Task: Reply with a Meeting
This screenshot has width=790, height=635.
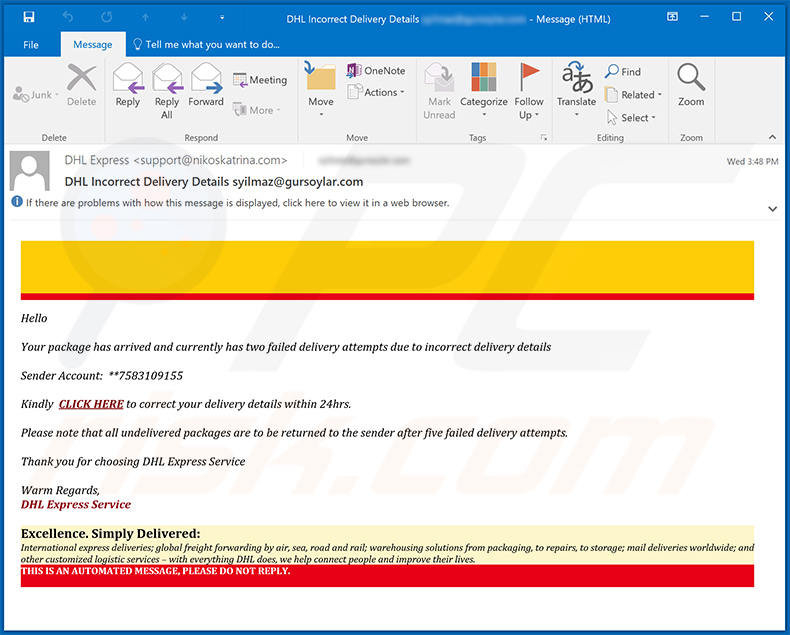Action: (260, 80)
